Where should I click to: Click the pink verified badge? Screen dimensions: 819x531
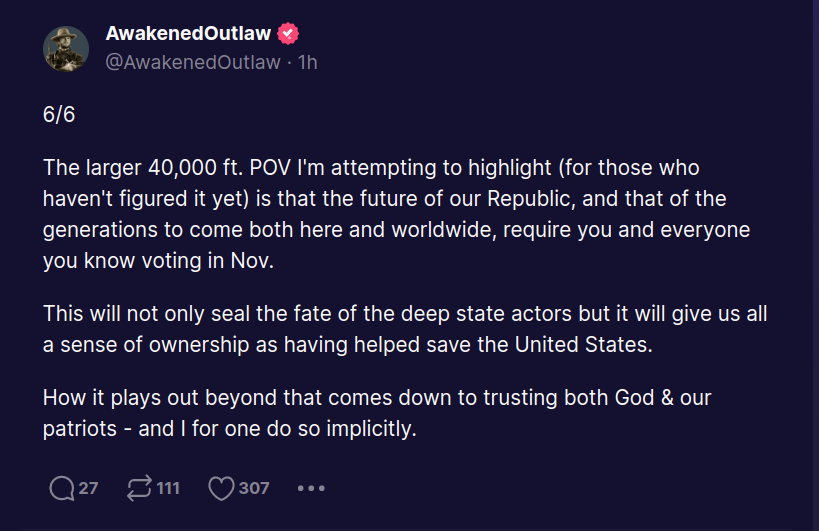[x=289, y=34]
